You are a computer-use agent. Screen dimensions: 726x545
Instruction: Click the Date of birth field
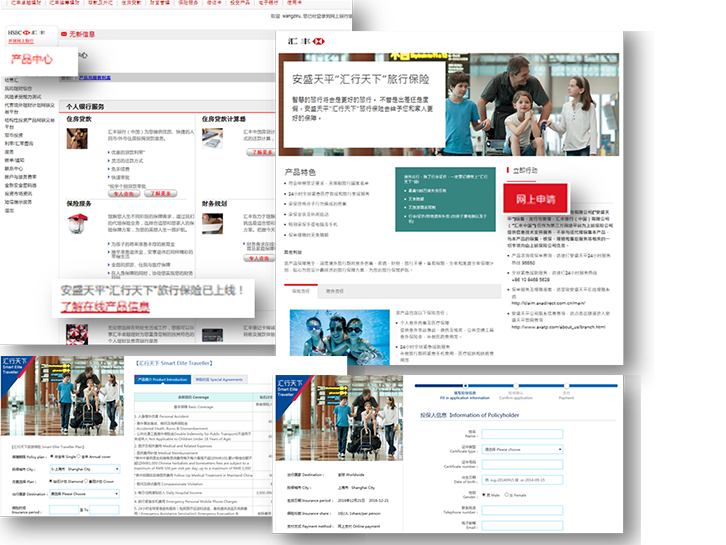(522, 480)
